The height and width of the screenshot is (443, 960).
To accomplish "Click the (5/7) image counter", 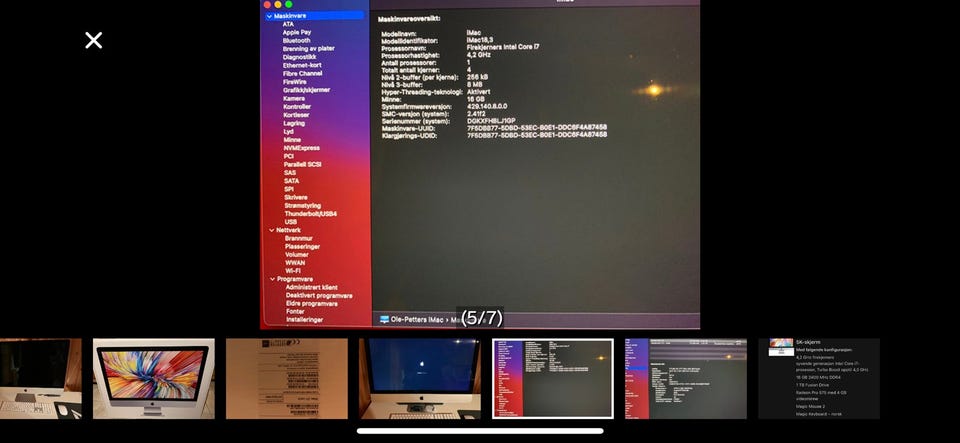I will point(481,318).
